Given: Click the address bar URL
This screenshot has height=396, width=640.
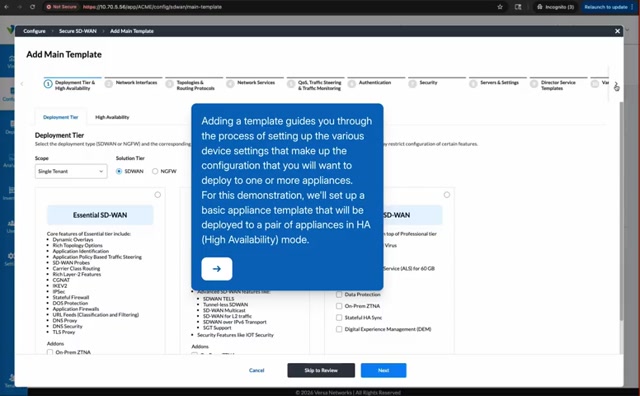Looking at the screenshot, I should coord(152,7).
